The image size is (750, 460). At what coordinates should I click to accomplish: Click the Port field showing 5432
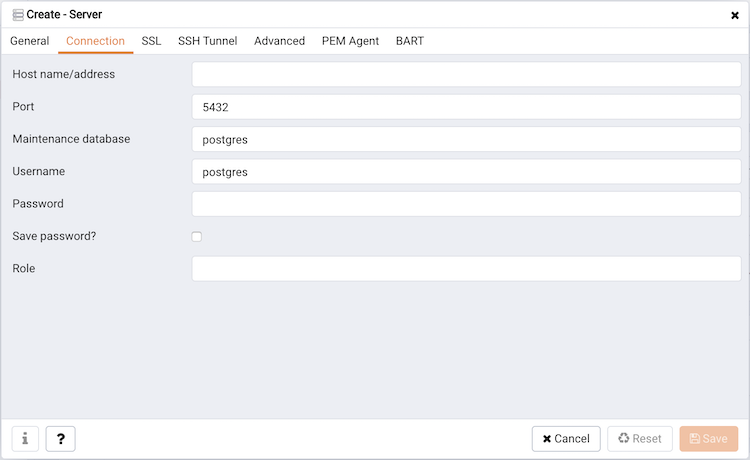coord(466,107)
